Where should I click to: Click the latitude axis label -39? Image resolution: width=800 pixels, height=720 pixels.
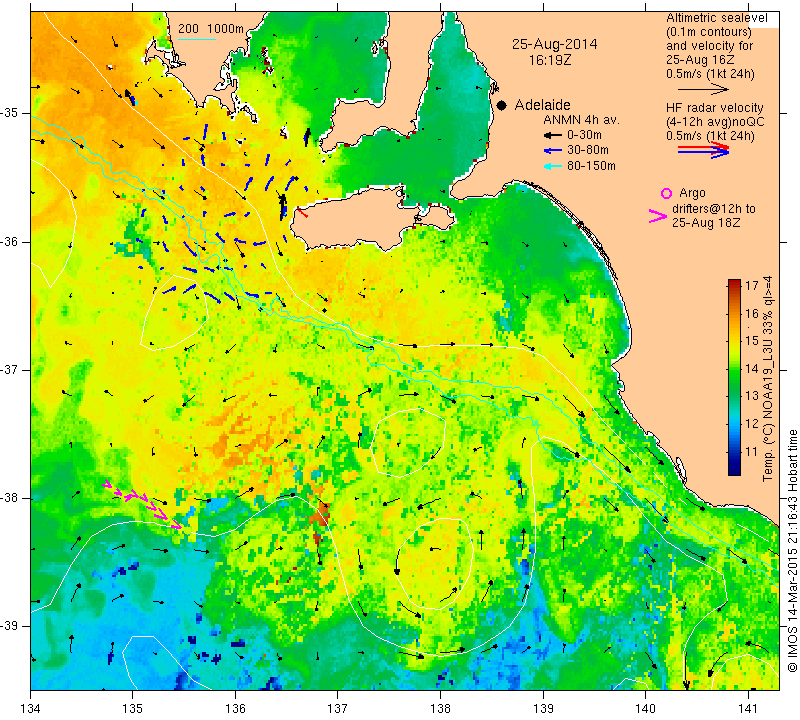tap(11, 626)
